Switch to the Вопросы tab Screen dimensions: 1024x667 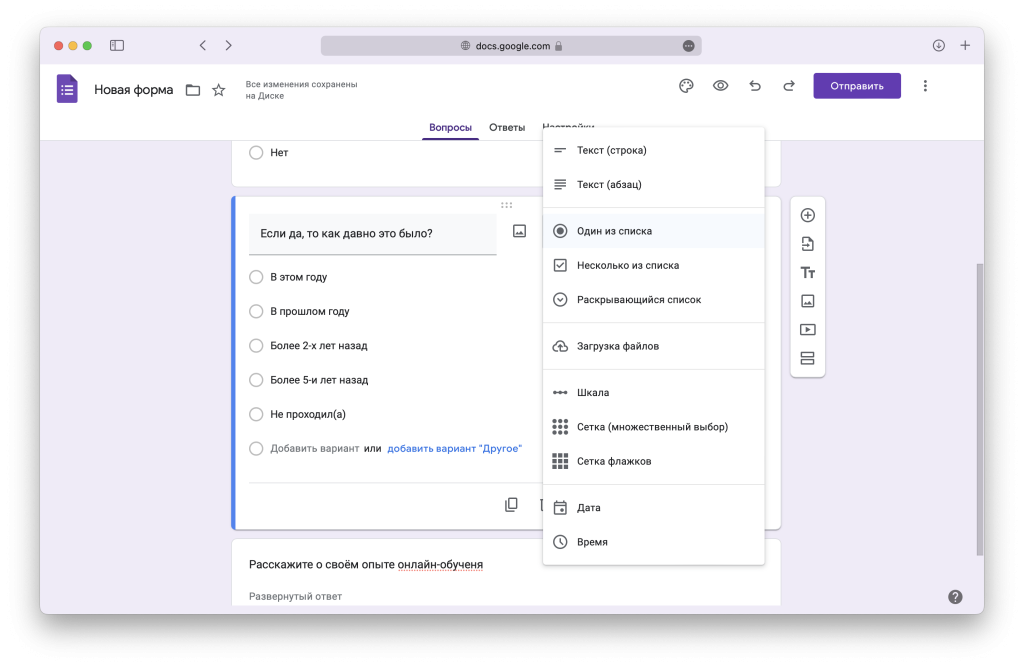(450, 127)
